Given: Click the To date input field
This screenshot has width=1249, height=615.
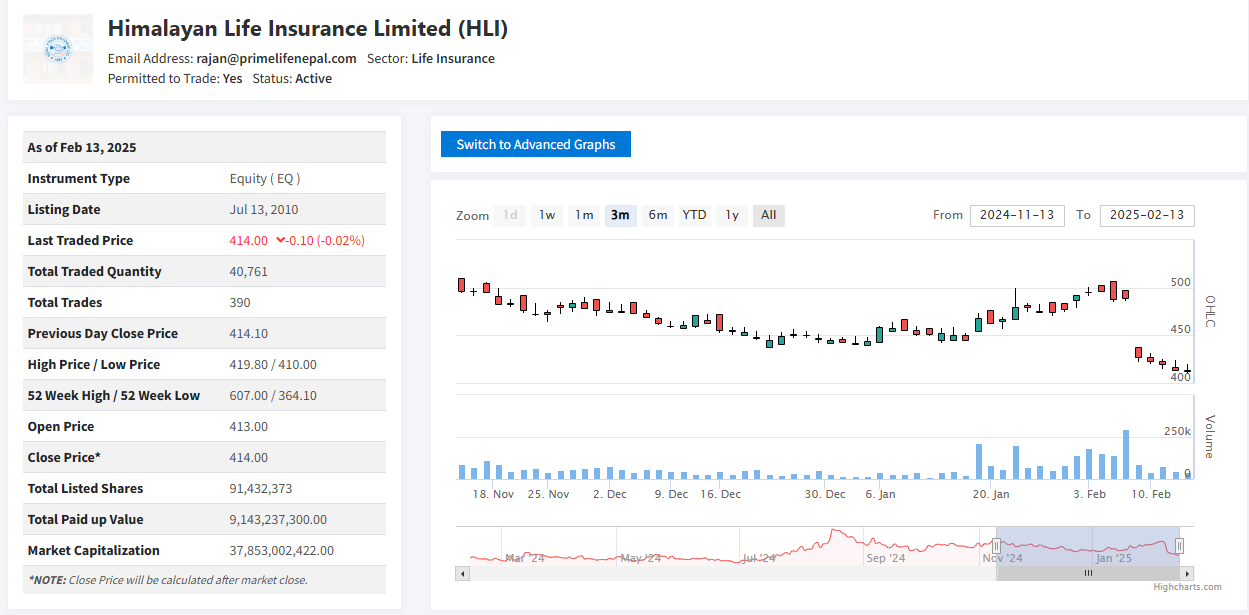Looking at the screenshot, I should (1147, 215).
